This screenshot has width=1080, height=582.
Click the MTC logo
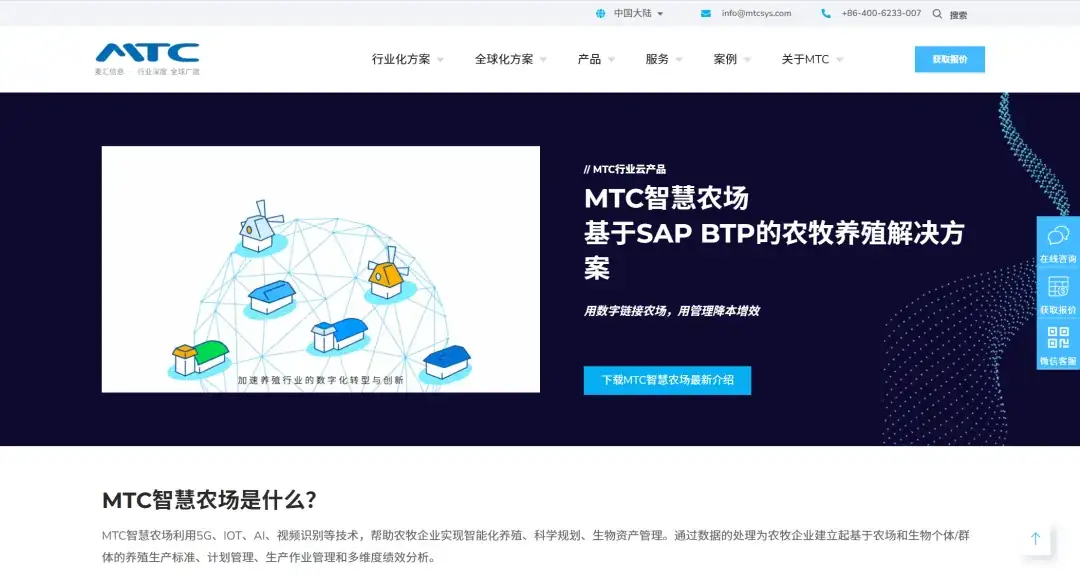(146, 57)
